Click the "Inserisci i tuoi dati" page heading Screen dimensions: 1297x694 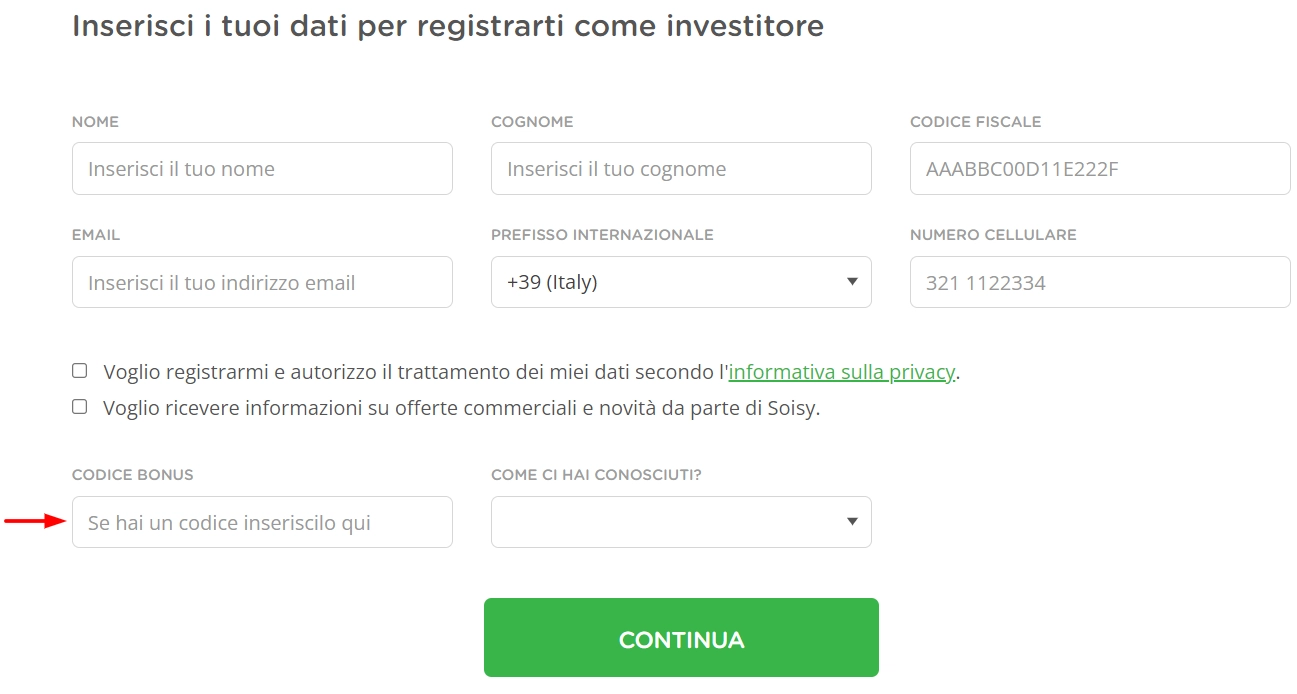coord(448,26)
